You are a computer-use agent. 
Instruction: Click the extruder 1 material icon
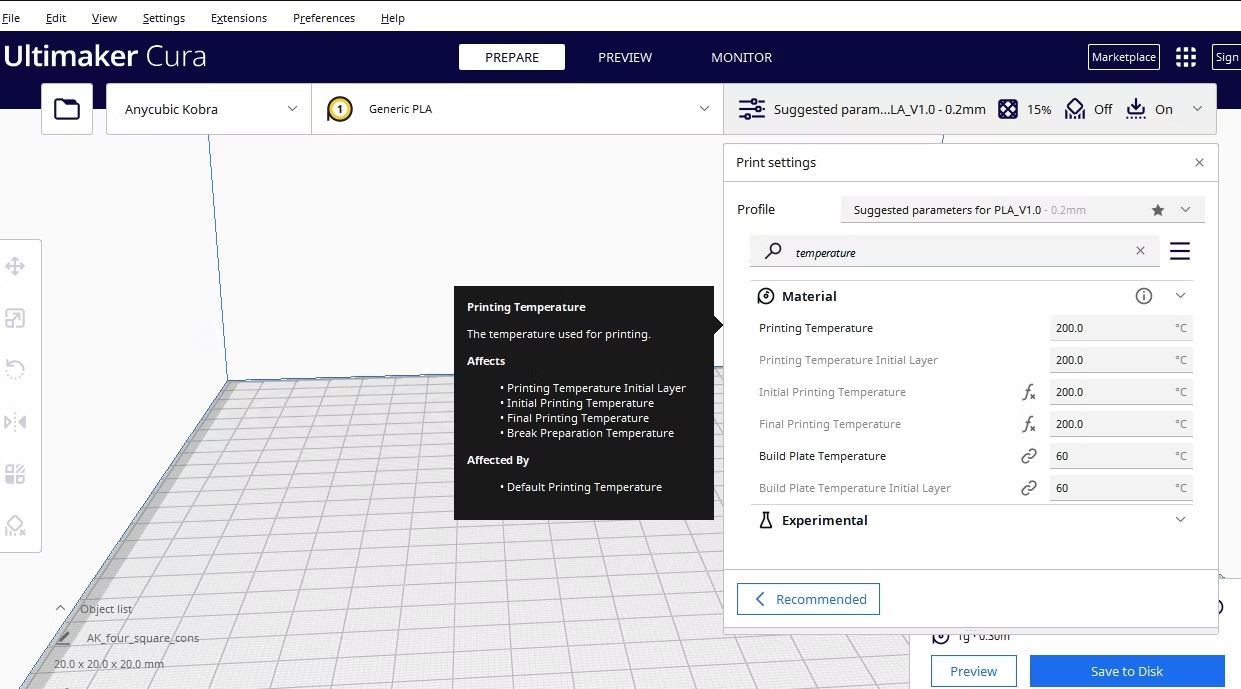point(340,109)
